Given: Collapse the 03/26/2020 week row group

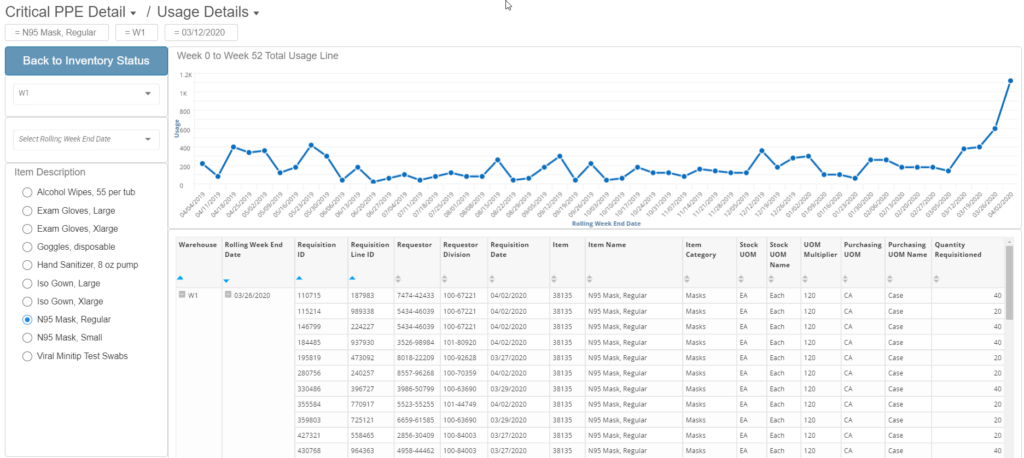Looking at the screenshot, I should coord(228,296).
